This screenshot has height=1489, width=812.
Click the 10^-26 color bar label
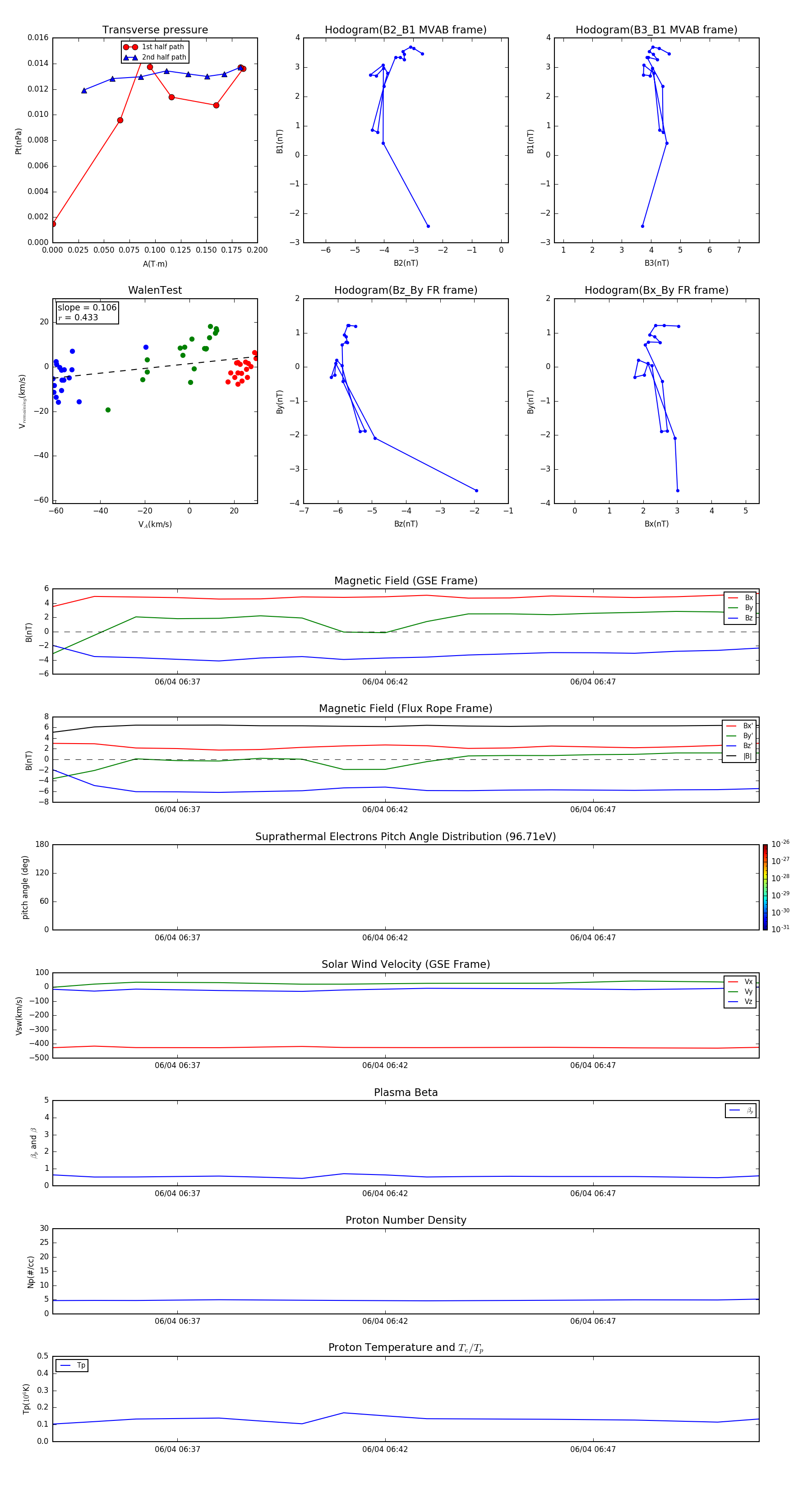(780, 844)
